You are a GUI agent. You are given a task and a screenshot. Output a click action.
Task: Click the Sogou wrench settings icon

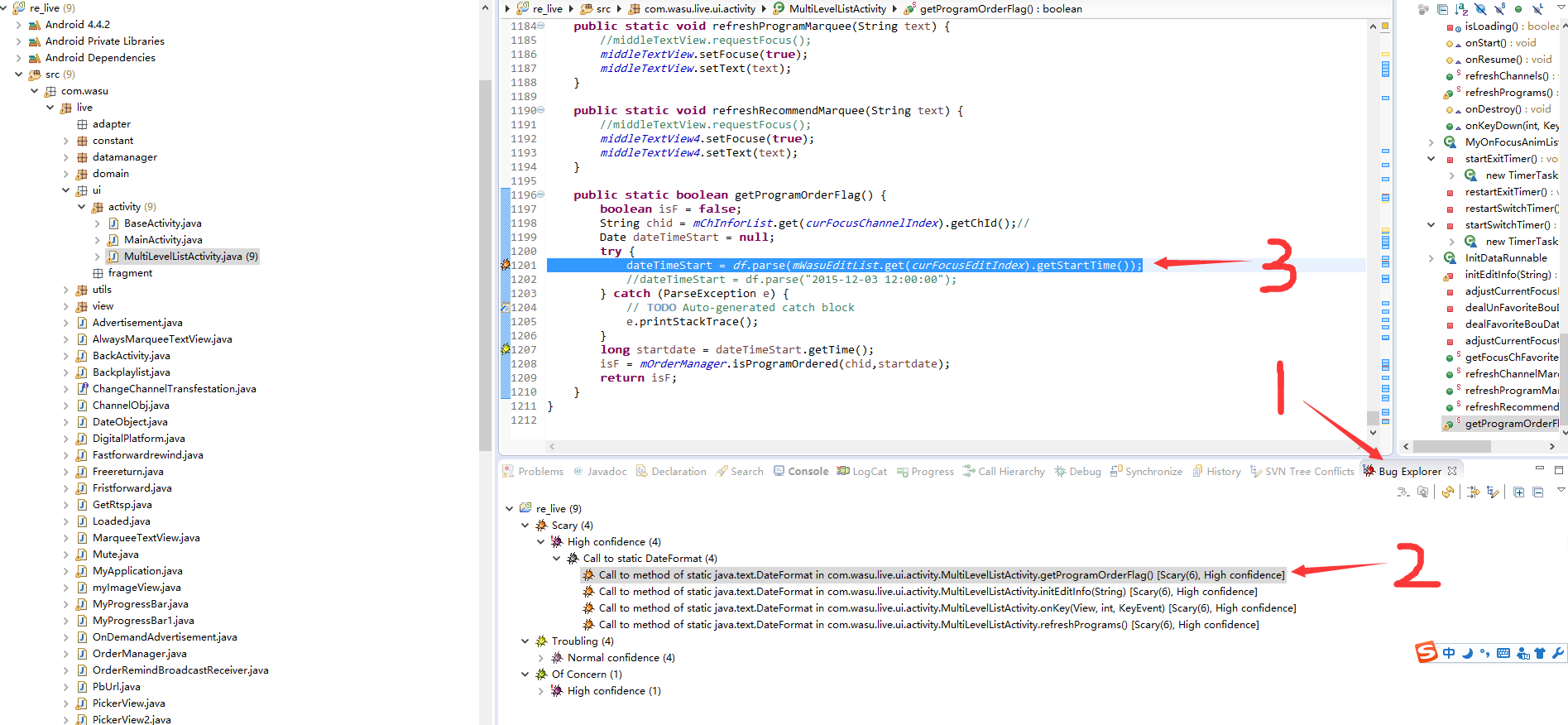tap(1557, 653)
